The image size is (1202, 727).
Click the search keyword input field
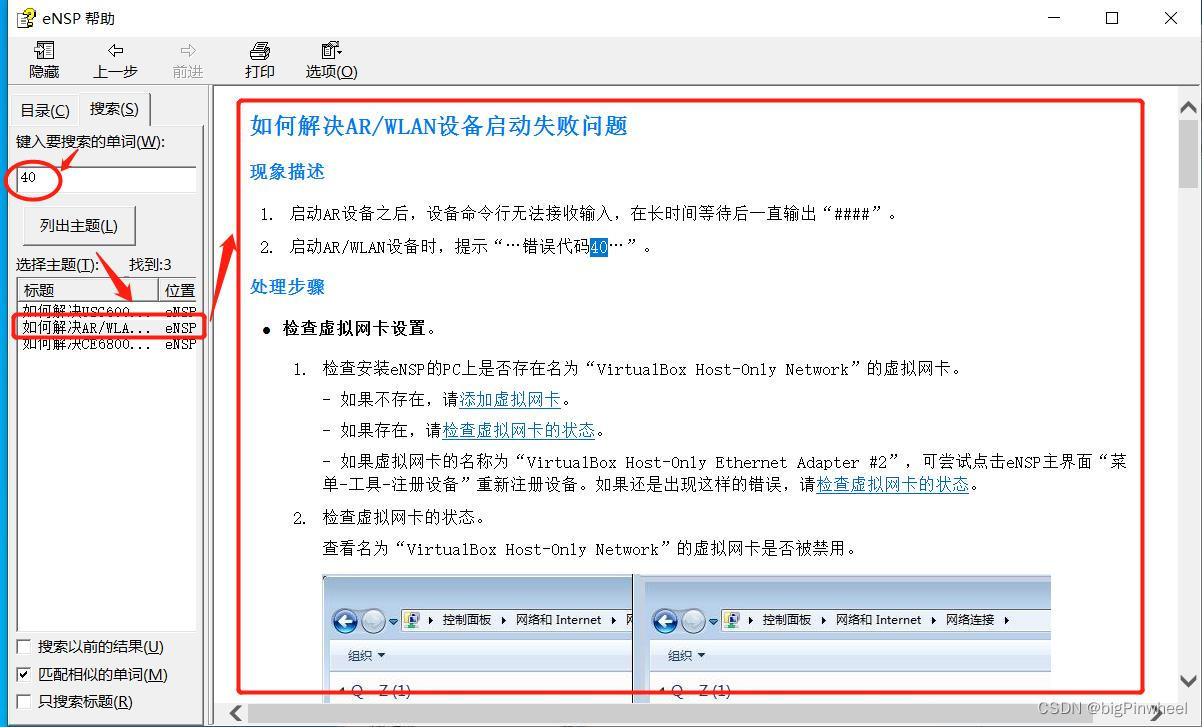[x=106, y=179]
